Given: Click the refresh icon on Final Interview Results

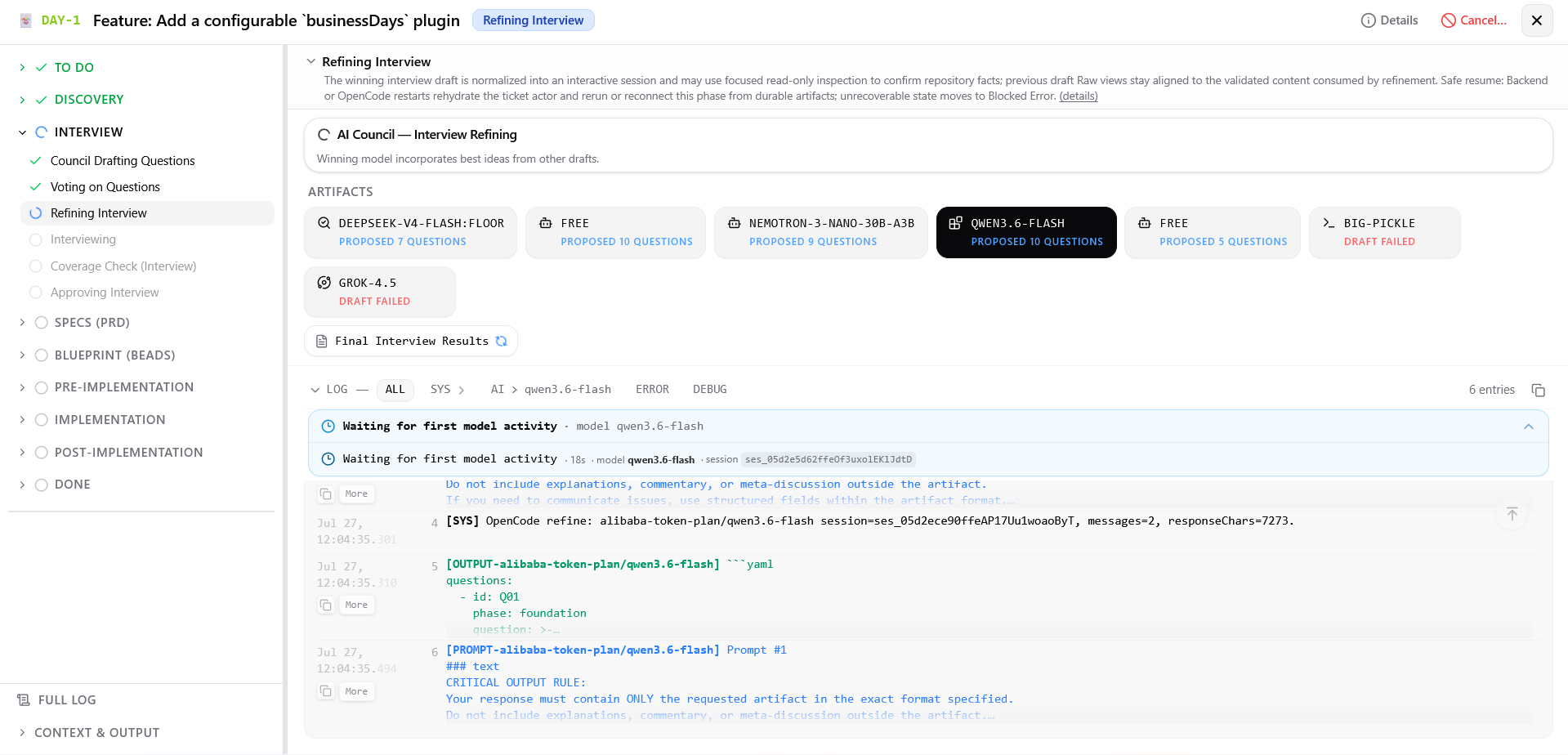Looking at the screenshot, I should click(502, 342).
